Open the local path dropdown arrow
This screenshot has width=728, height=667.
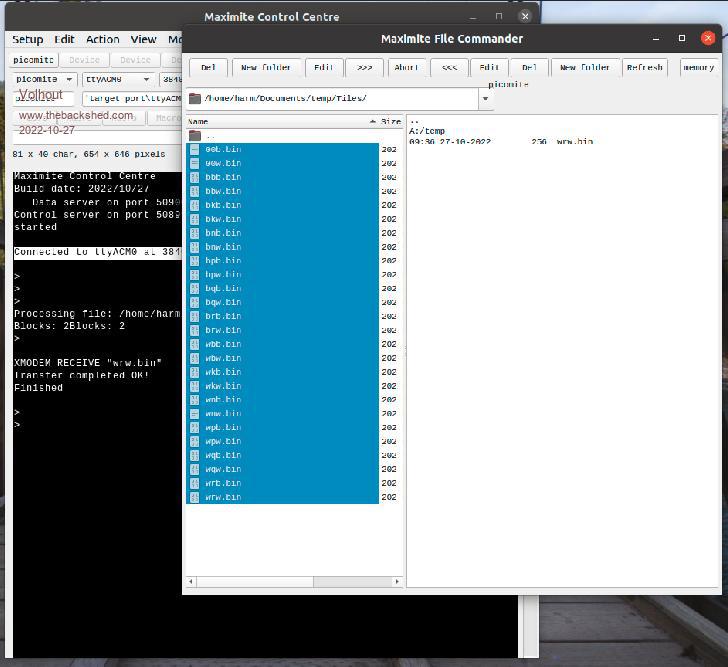click(x=486, y=99)
